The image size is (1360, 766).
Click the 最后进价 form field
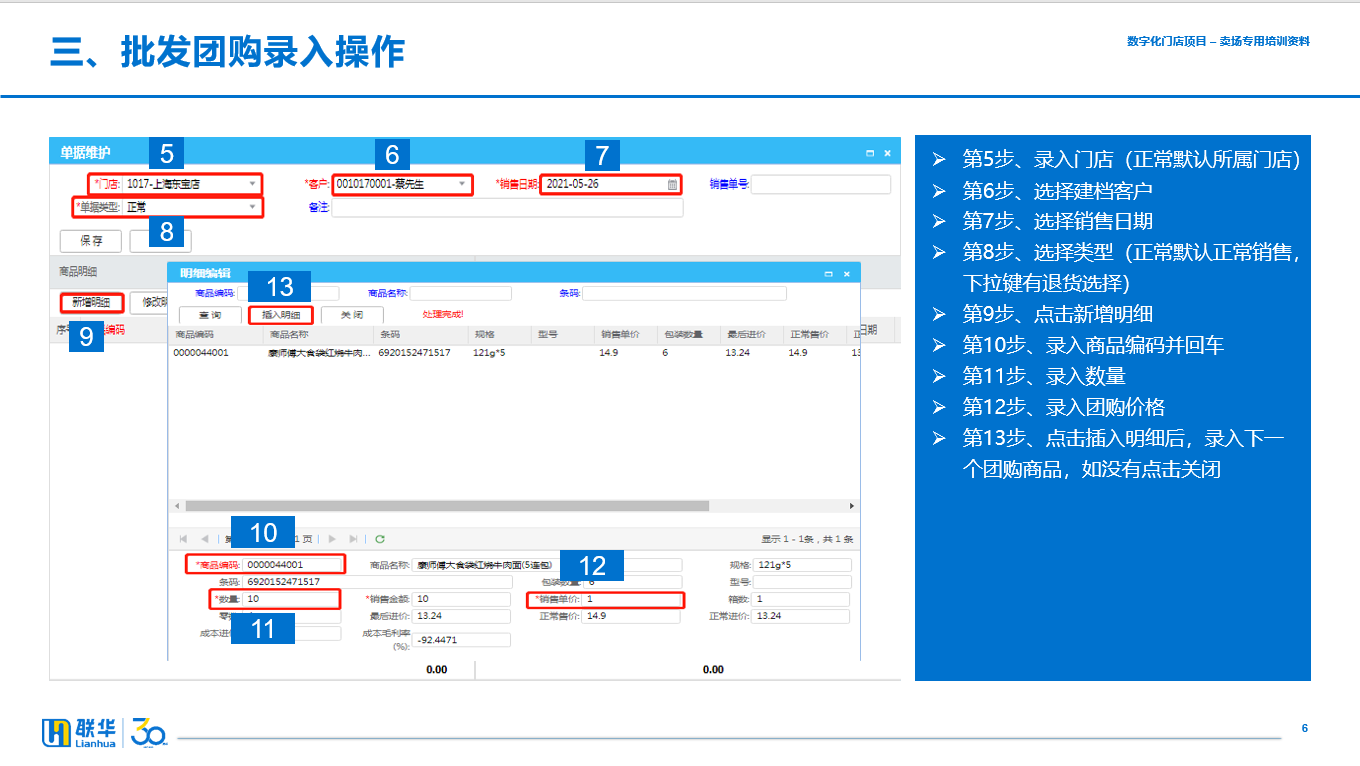462,616
